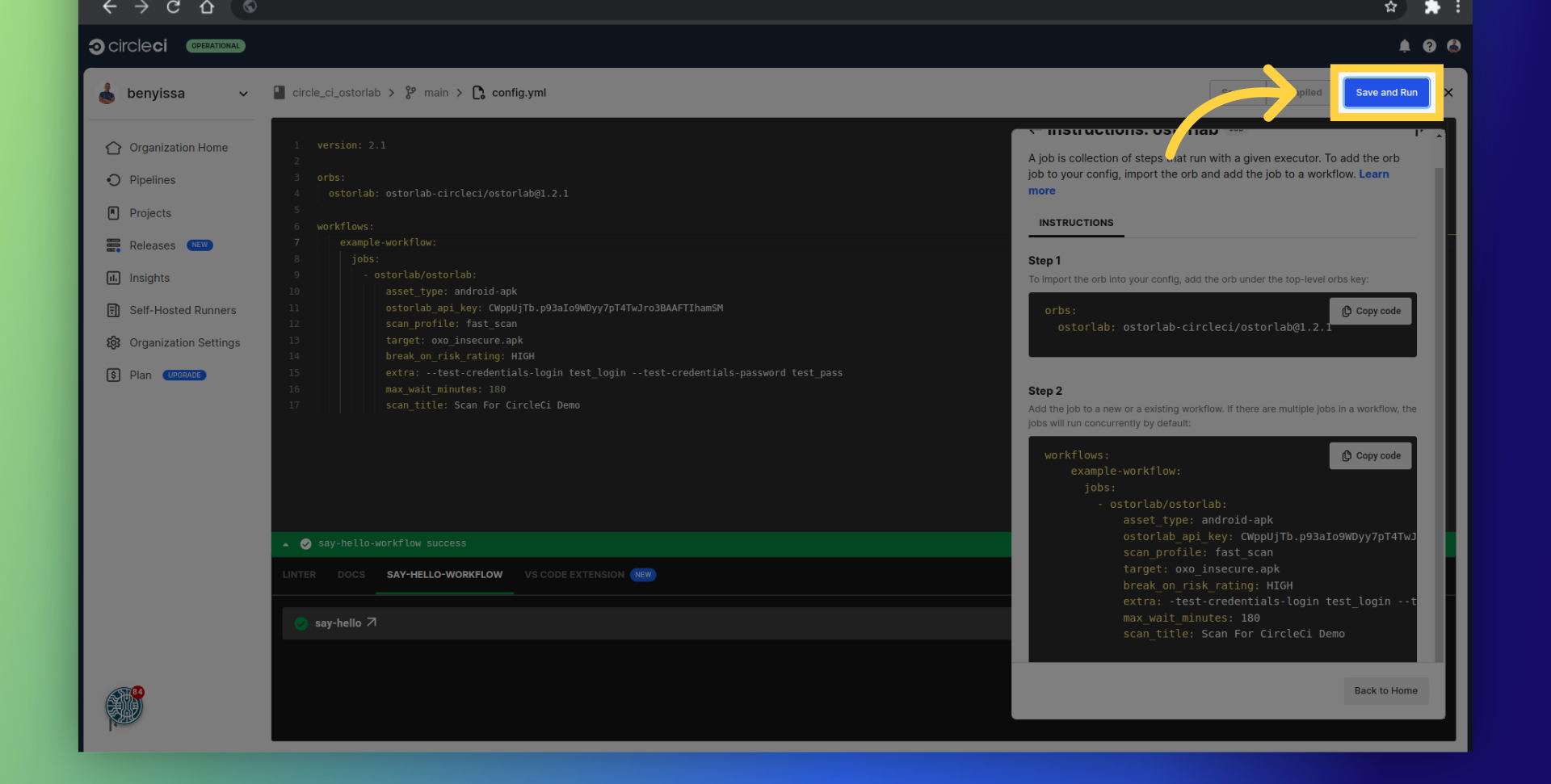Collapse the say-hello-workflow status bar

286,544
